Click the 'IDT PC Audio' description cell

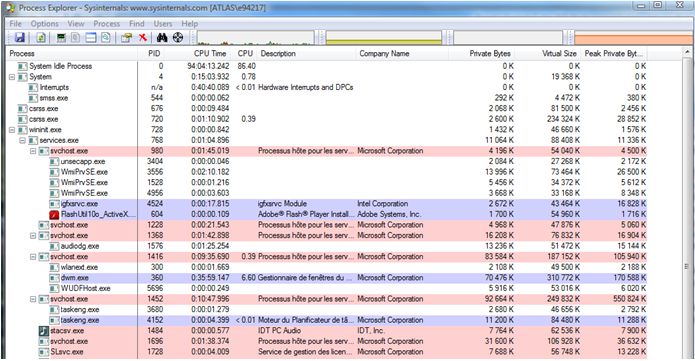[279, 331]
